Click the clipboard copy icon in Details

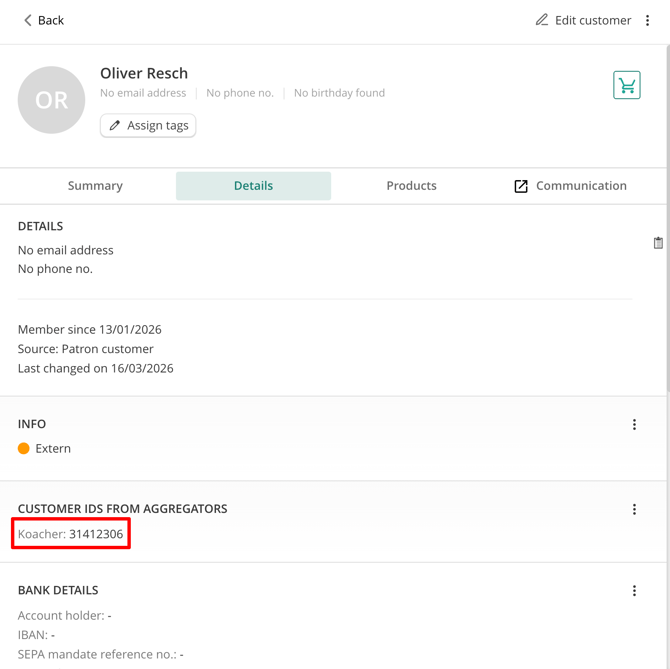pos(658,243)
